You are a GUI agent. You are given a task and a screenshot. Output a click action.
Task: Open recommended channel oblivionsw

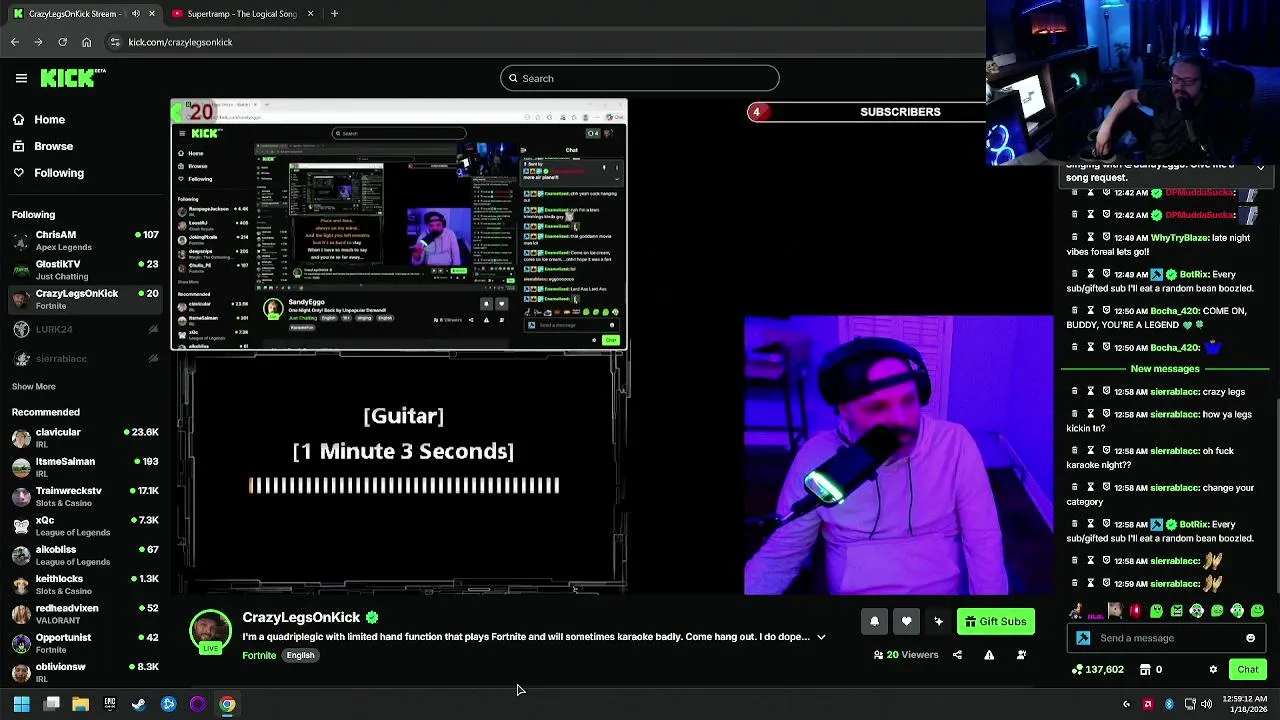(x=85, y=672)
